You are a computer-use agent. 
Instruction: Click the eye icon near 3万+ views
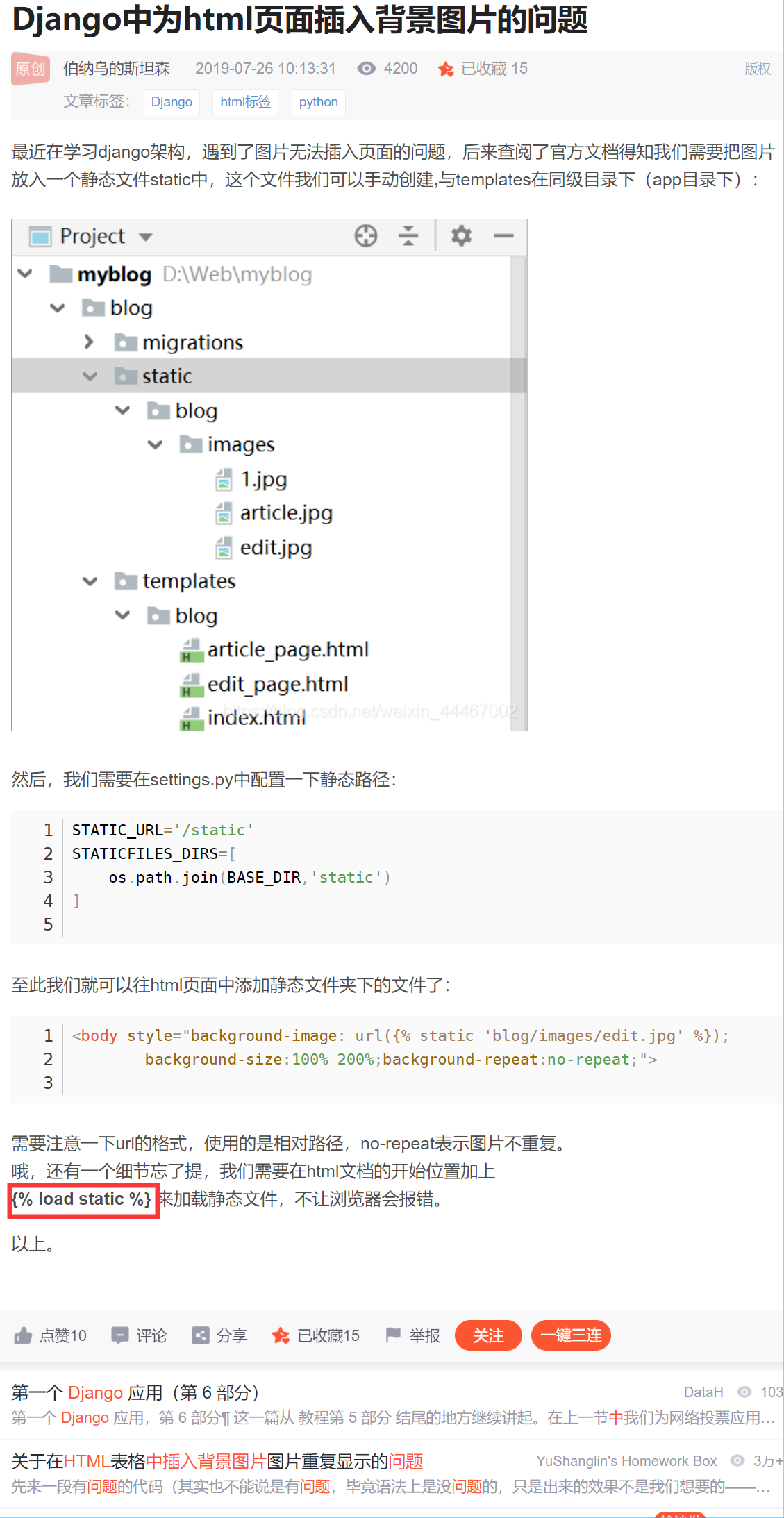pyautogui.click(x=737, y=1460)
